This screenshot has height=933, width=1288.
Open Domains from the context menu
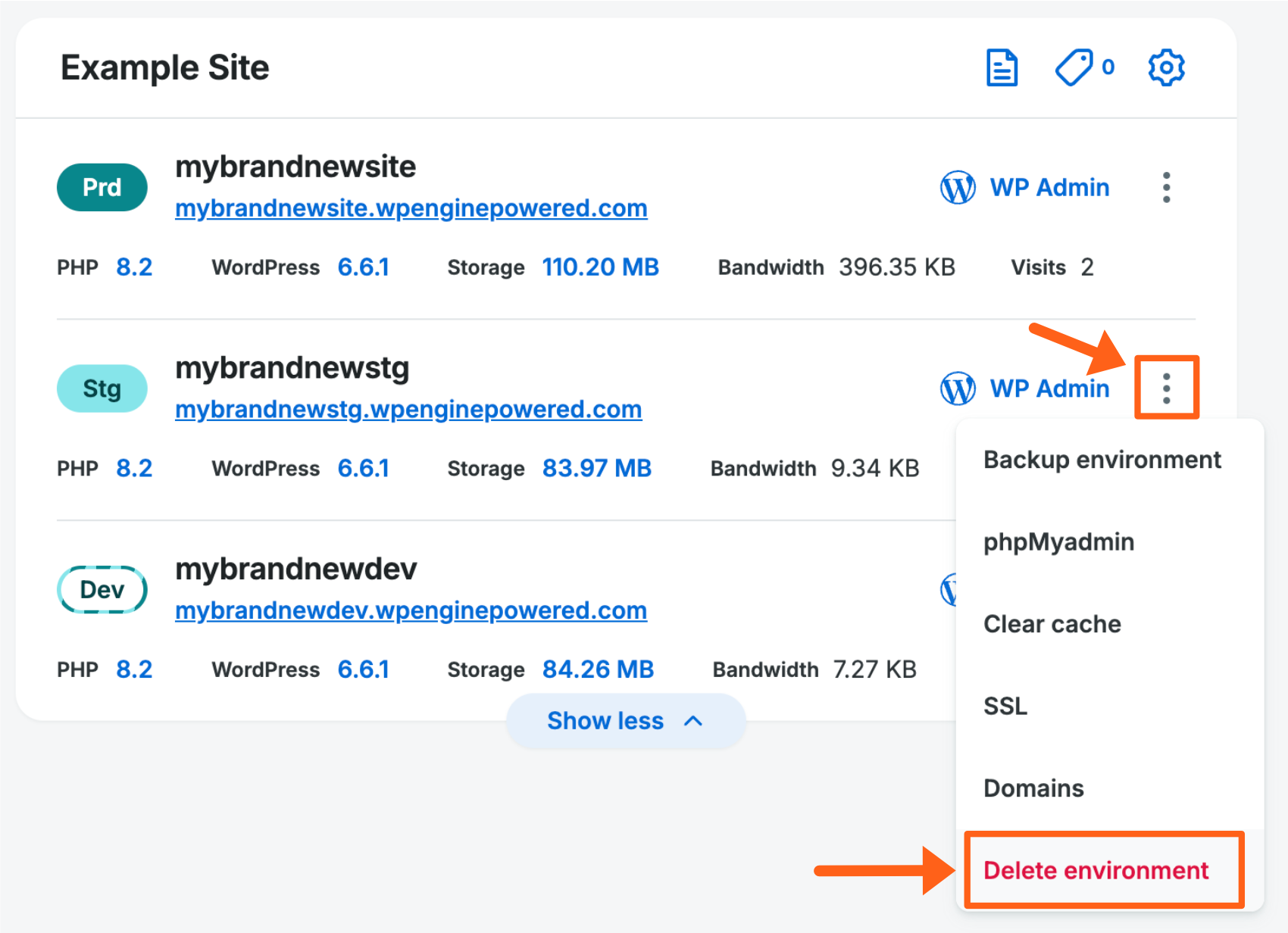pyautogui.click(x=1033, y=788)
